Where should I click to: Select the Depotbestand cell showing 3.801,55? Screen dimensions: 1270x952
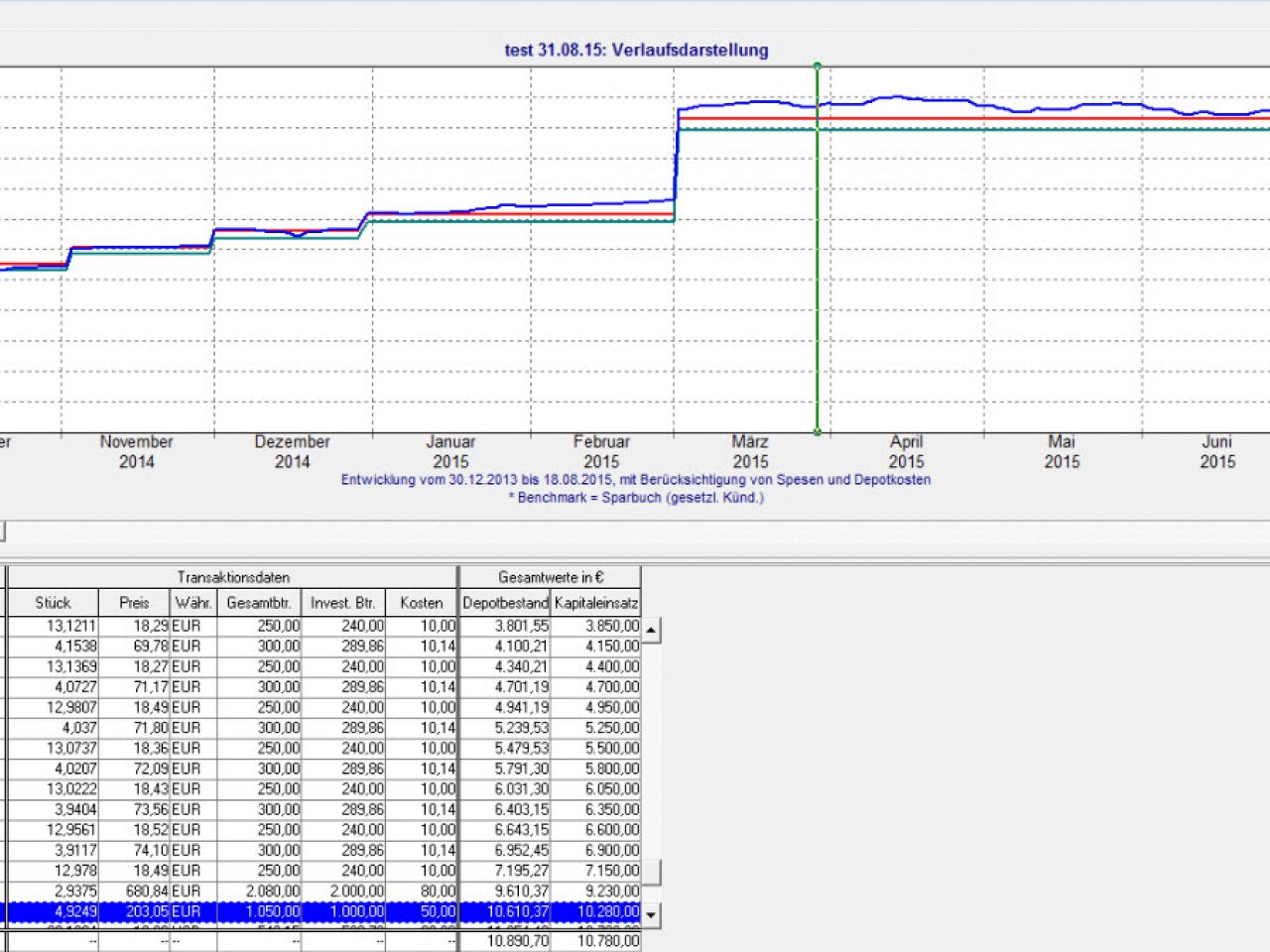coord(505,626)
